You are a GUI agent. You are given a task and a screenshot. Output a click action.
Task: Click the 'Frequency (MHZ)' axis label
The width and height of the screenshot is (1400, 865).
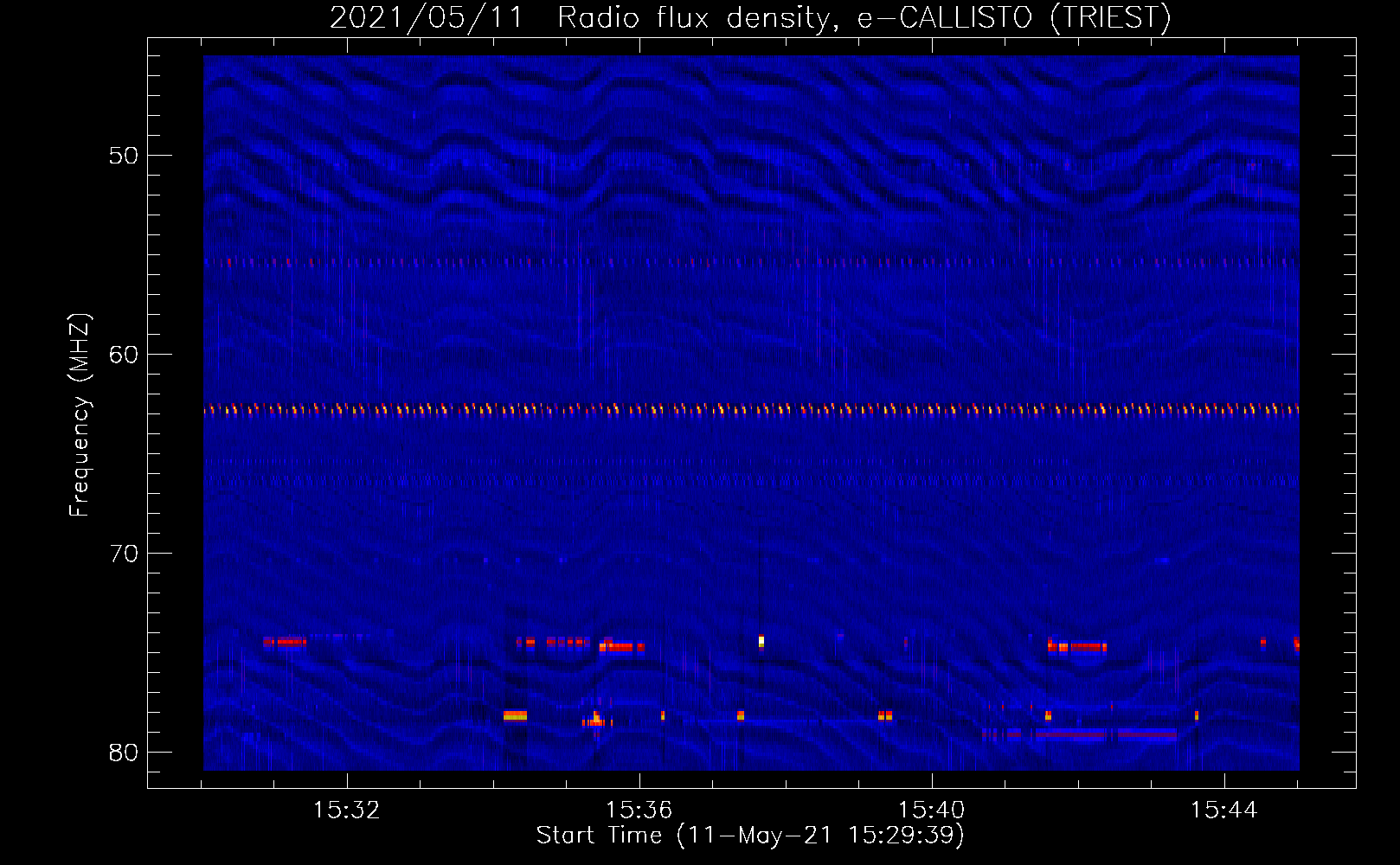tap(79, 415)
